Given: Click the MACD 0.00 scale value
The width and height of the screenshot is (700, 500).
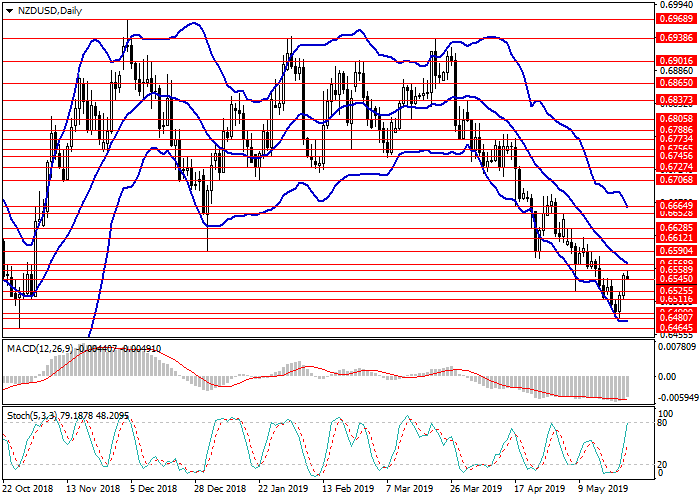Looking at the screenshot, I should pos(667,377).
